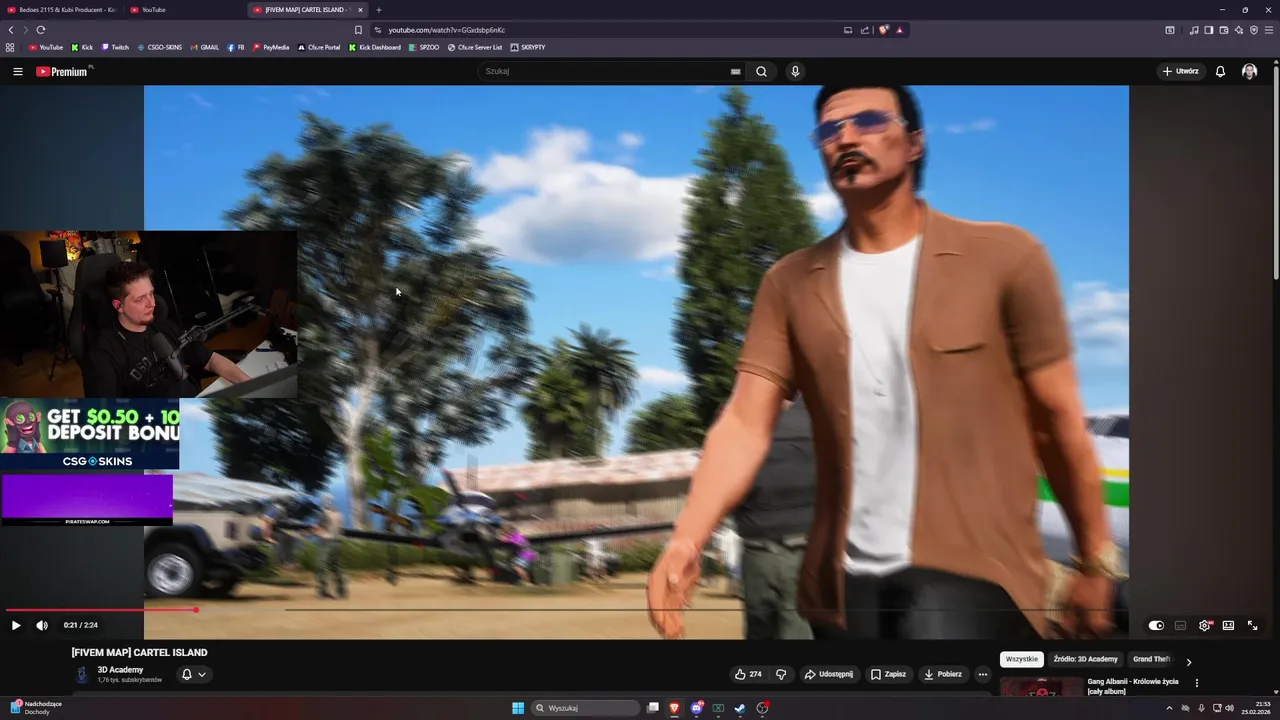Select the Źródło: 3D Academy chip
Image resolution: width=1280 pixels, height=720 pixels.
pos(1085,659)
